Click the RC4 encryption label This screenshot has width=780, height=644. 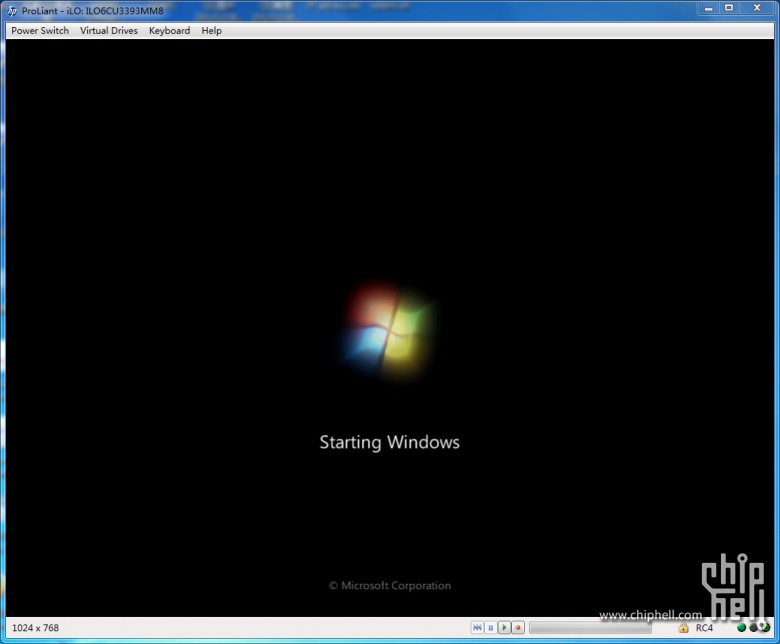[x=704, y=628]
